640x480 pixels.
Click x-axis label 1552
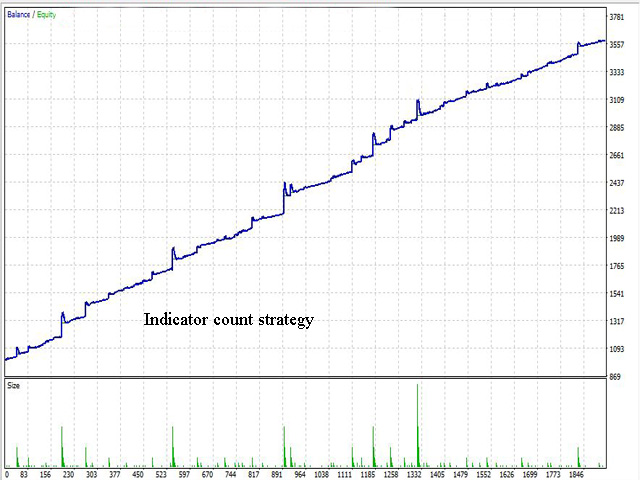coord(484,474)
